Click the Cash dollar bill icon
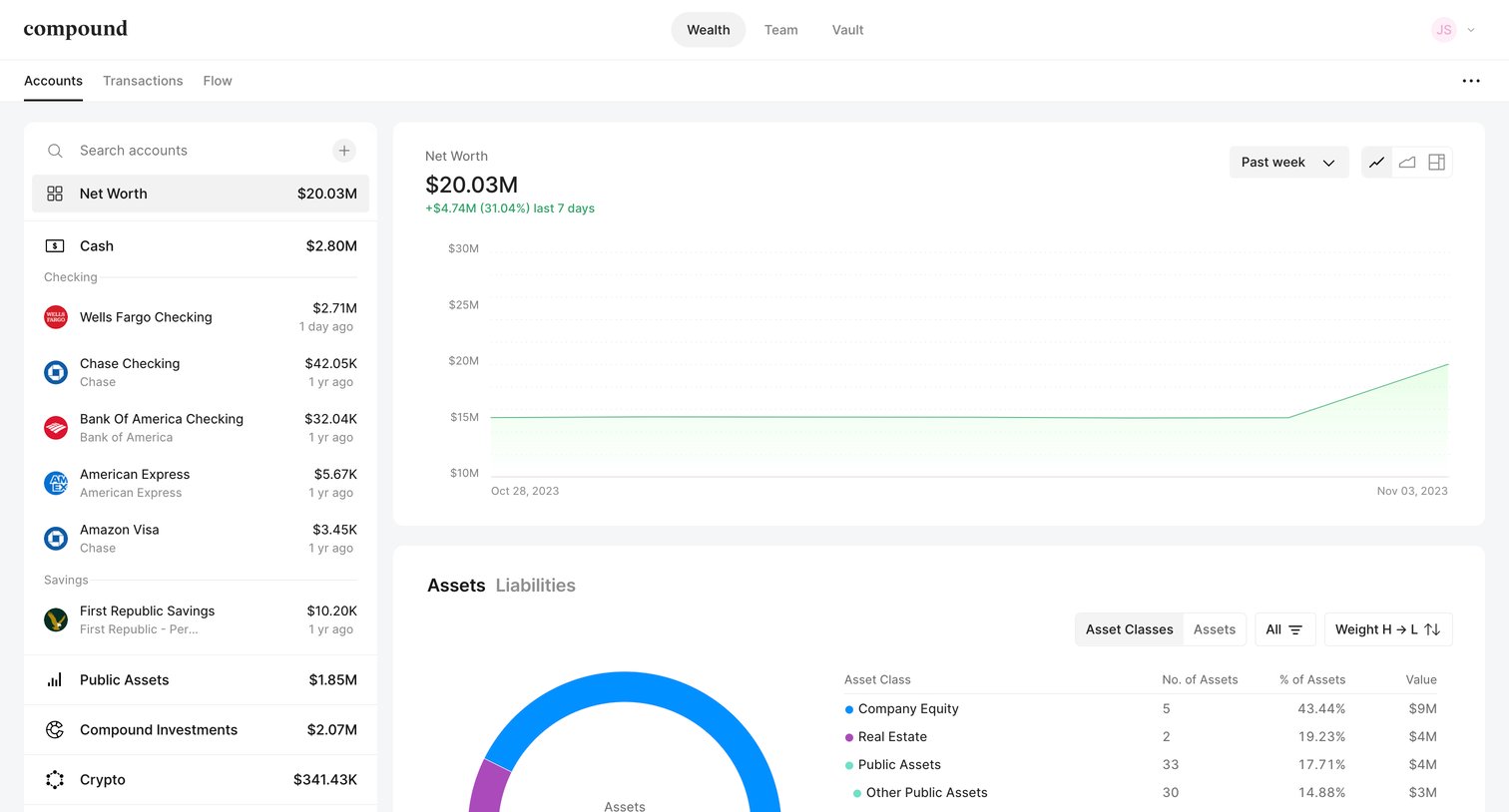This screenshot has height=812, width=1509. 55,245
